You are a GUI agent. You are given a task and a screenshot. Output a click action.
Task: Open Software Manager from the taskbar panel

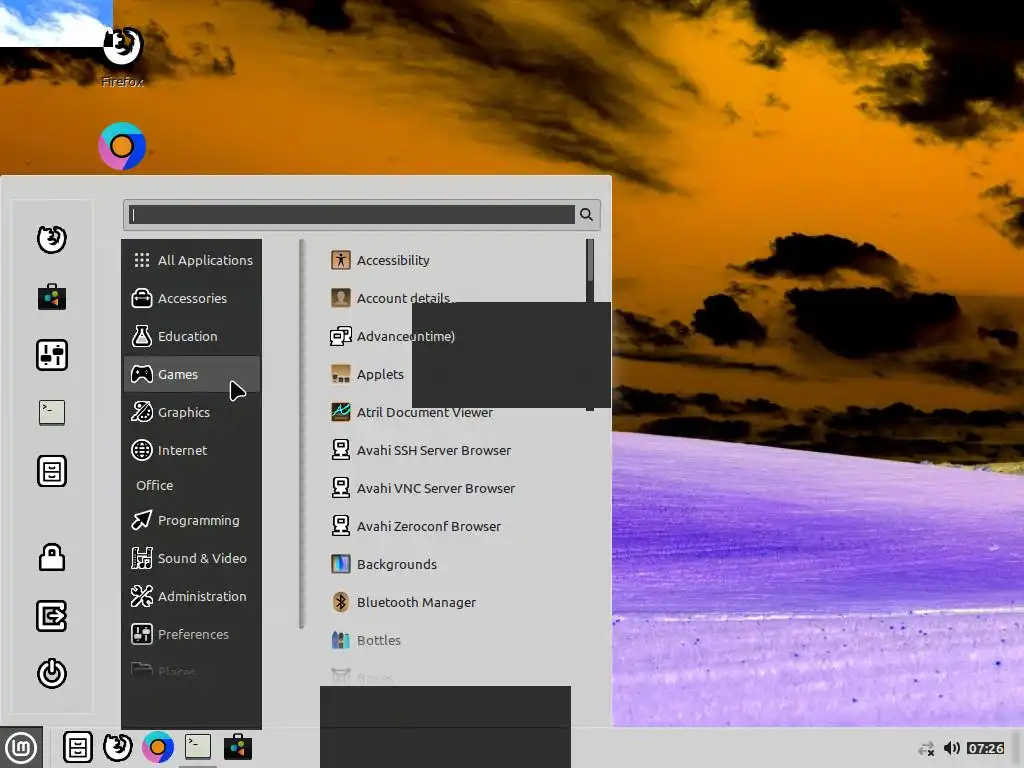[x=238, y=747]
